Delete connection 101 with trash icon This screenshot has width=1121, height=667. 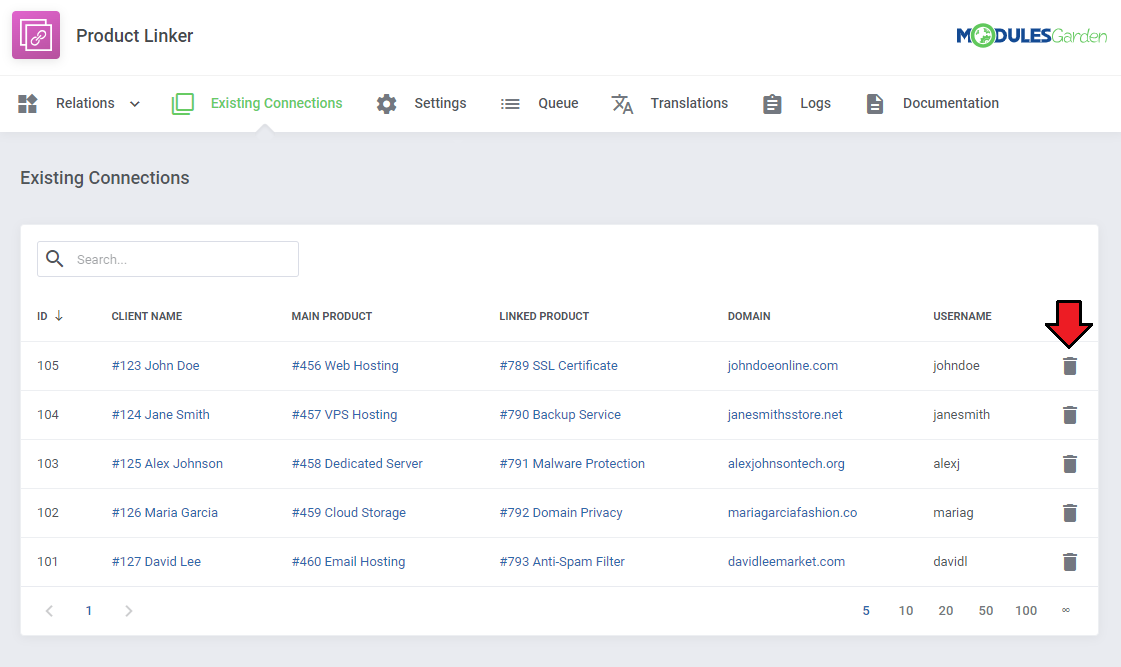[x=1070, y=562]
